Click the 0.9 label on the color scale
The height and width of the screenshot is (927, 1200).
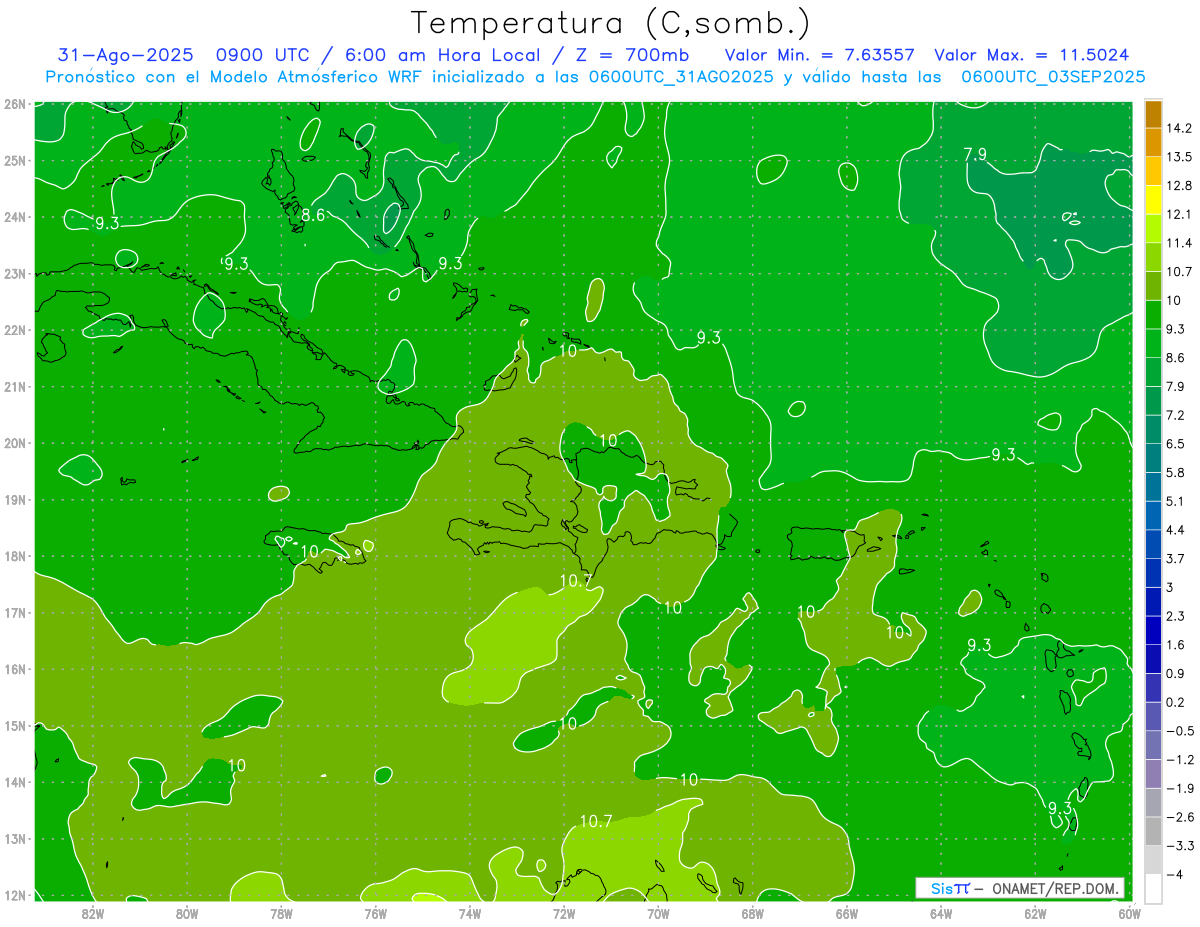1176,674
